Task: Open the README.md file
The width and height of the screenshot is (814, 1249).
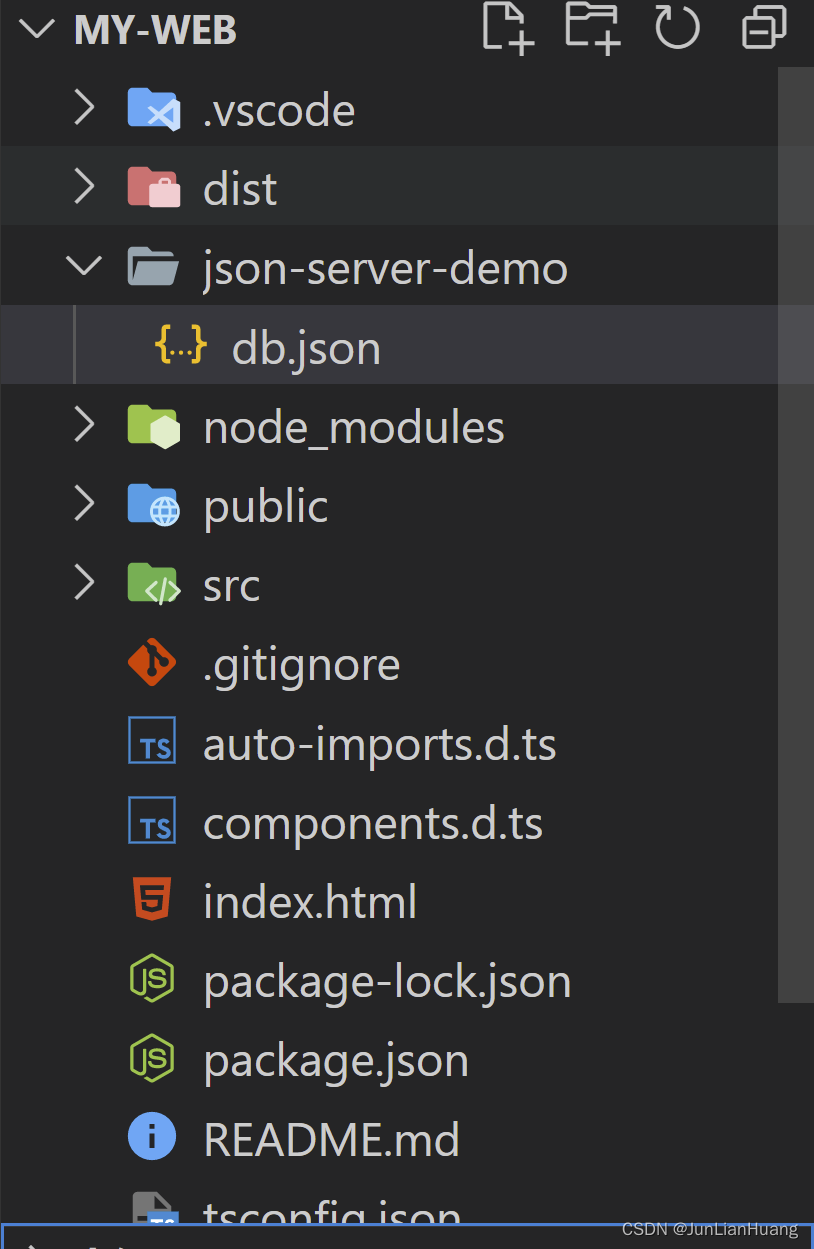Action: point(331,1139)
